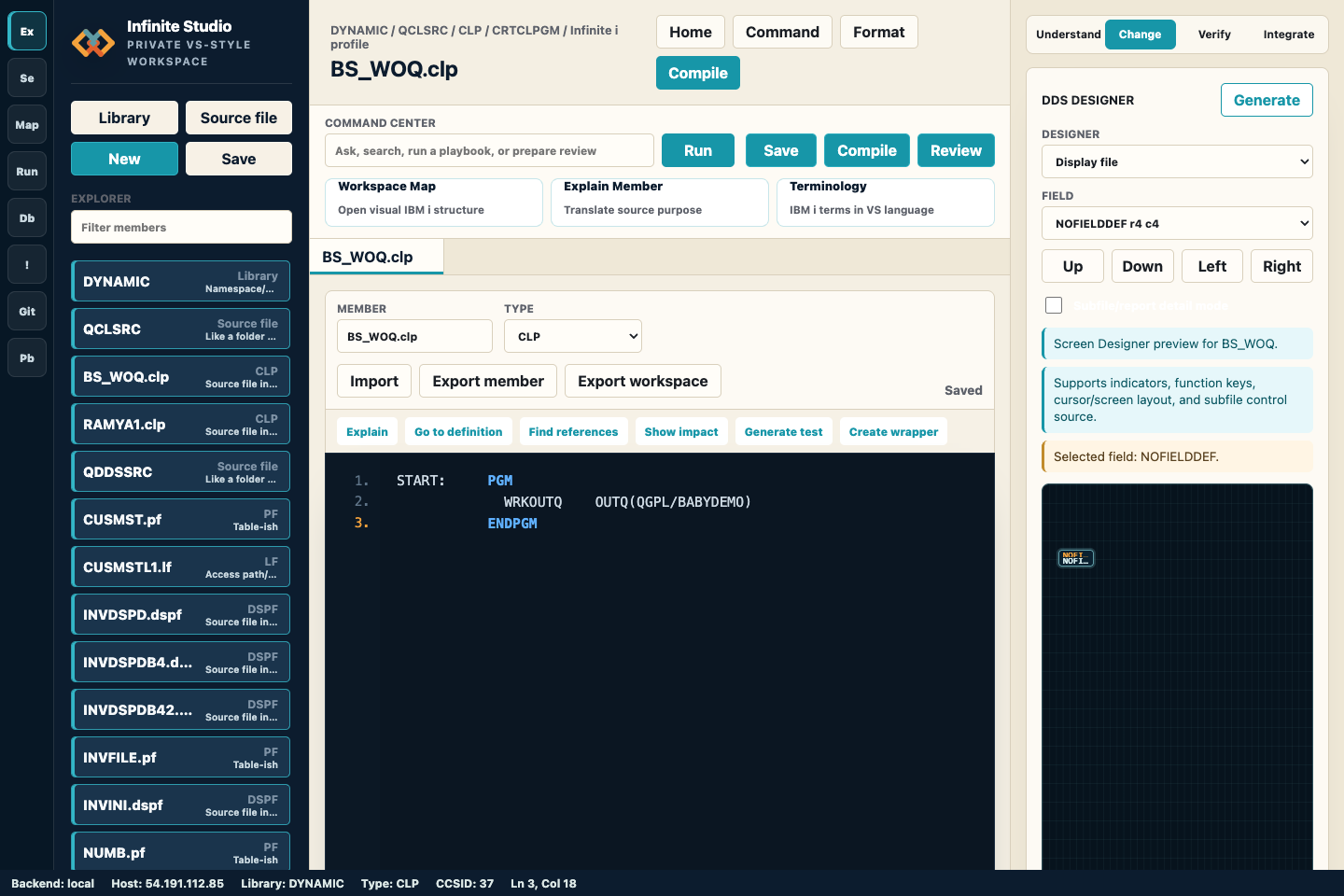
Task: Open the Explain Member card
Action: click(x=660, y=202)
